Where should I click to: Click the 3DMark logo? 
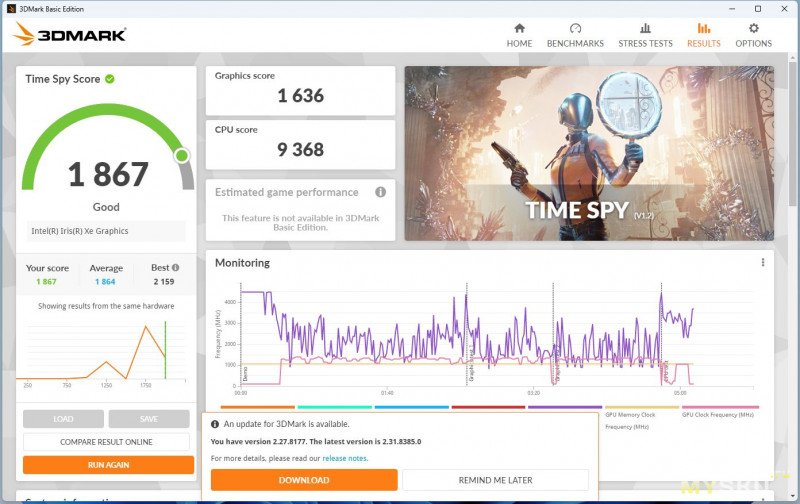point(69,34)
